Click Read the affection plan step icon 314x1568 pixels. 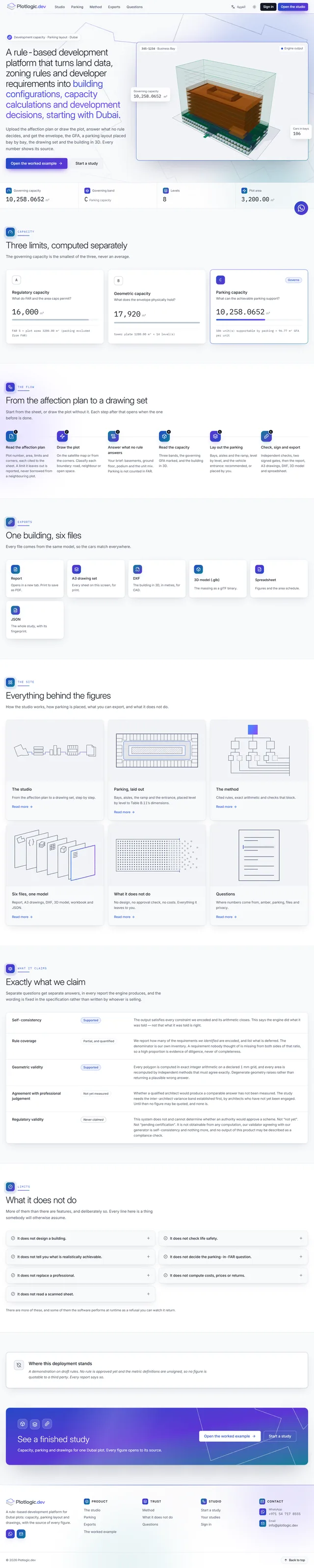(11, 436)
